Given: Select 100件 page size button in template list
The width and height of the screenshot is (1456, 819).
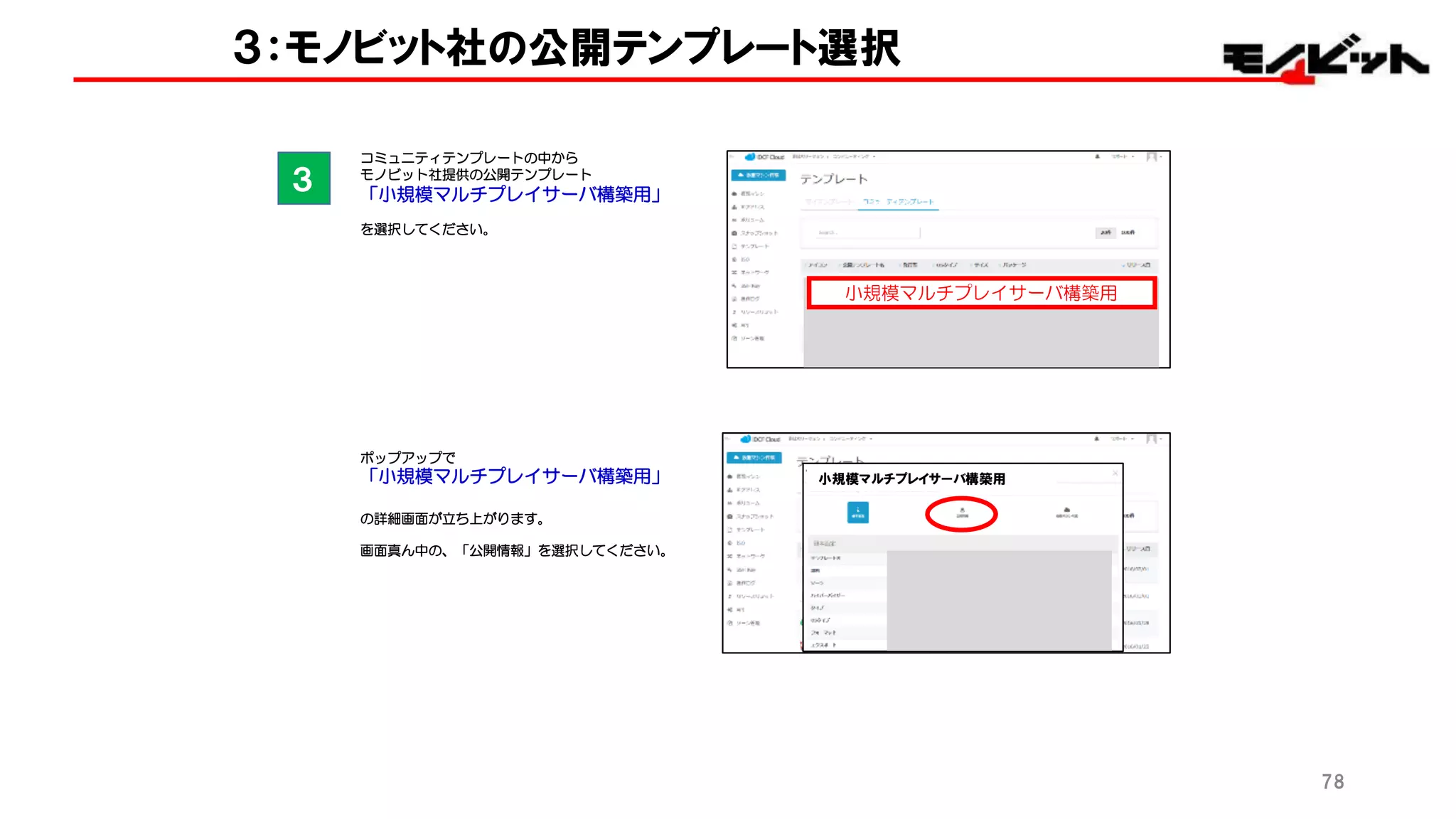Looking at the screenshot, I should pyautogui.click(x=1128, y=232).
